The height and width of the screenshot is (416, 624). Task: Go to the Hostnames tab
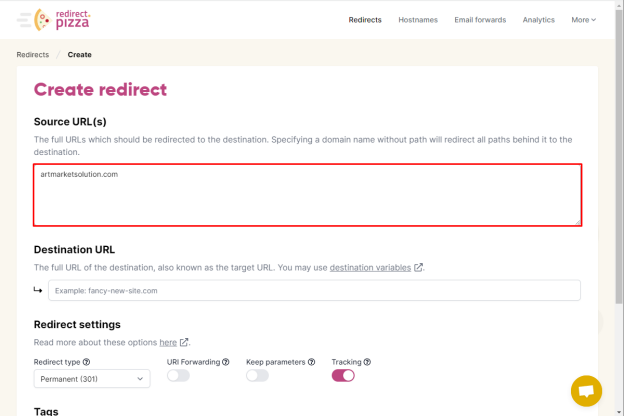418,20
